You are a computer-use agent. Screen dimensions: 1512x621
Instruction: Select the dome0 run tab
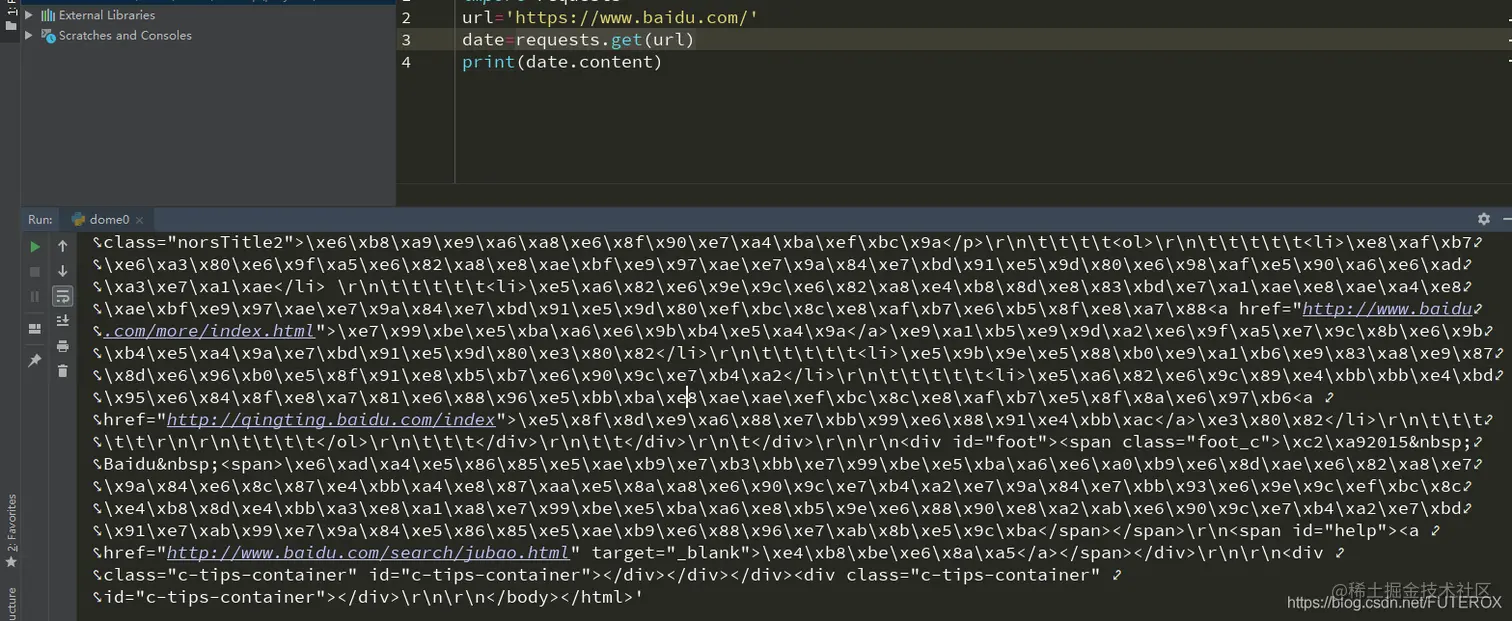[x=109, y=220]
